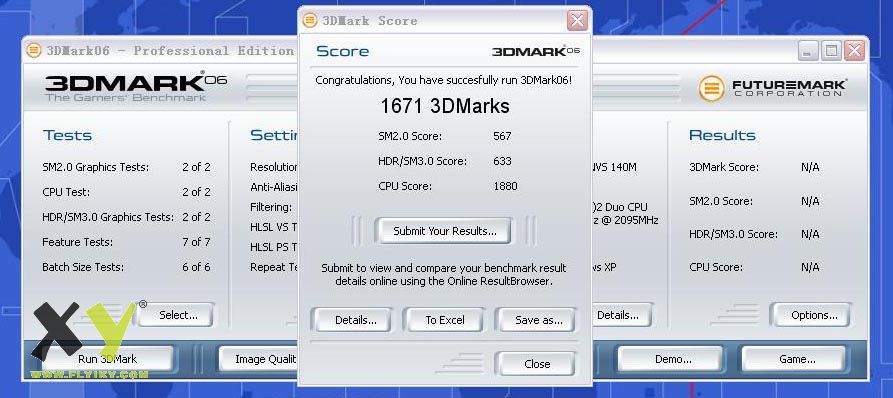Screen dimensions: 893x398
Task: Click CPU Score value 1880
Action: [505, 186]
